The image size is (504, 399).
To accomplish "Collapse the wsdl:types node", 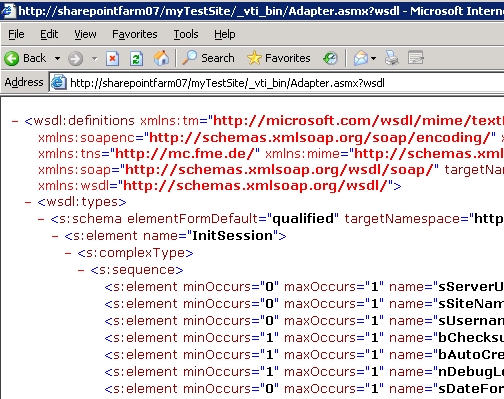I will point(28,202).
